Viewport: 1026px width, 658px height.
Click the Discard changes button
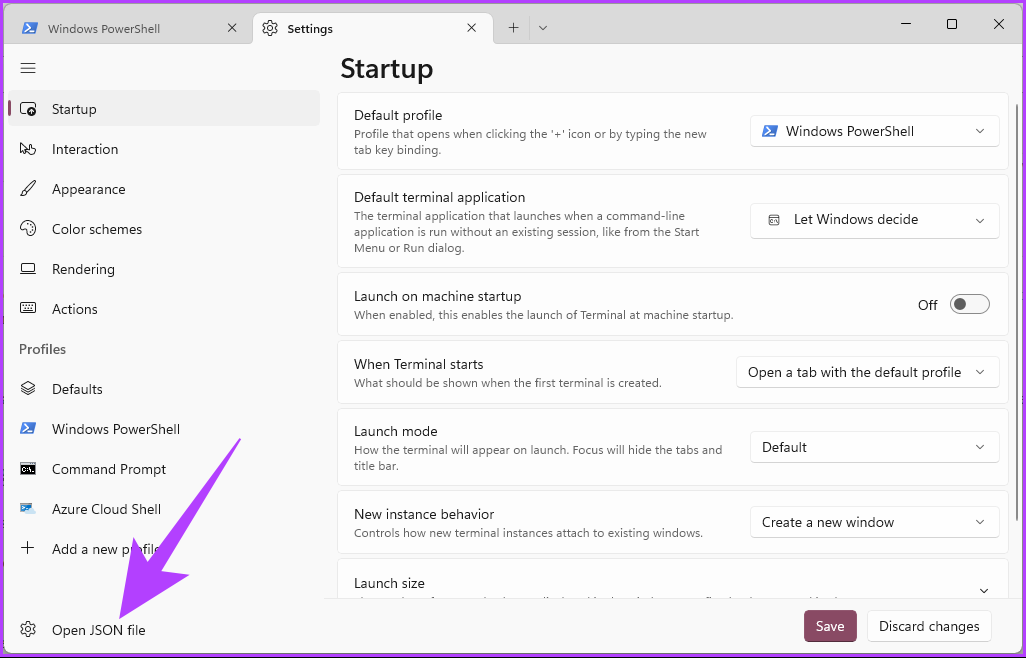[x=929, y=626]
